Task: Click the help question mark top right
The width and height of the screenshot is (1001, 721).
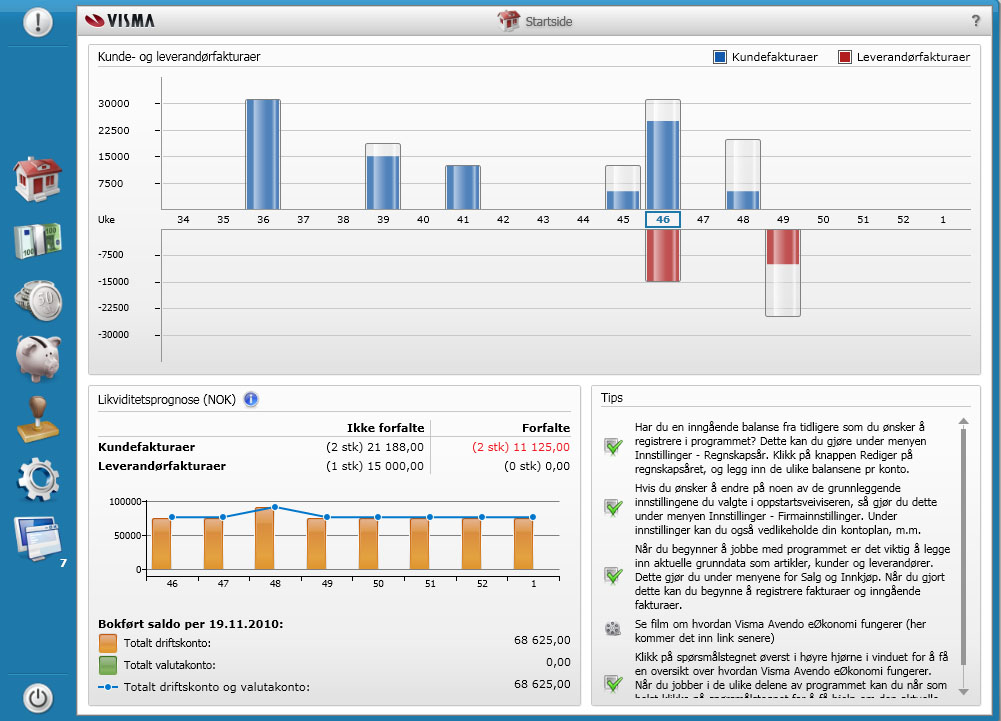Action: coord(975,21)
